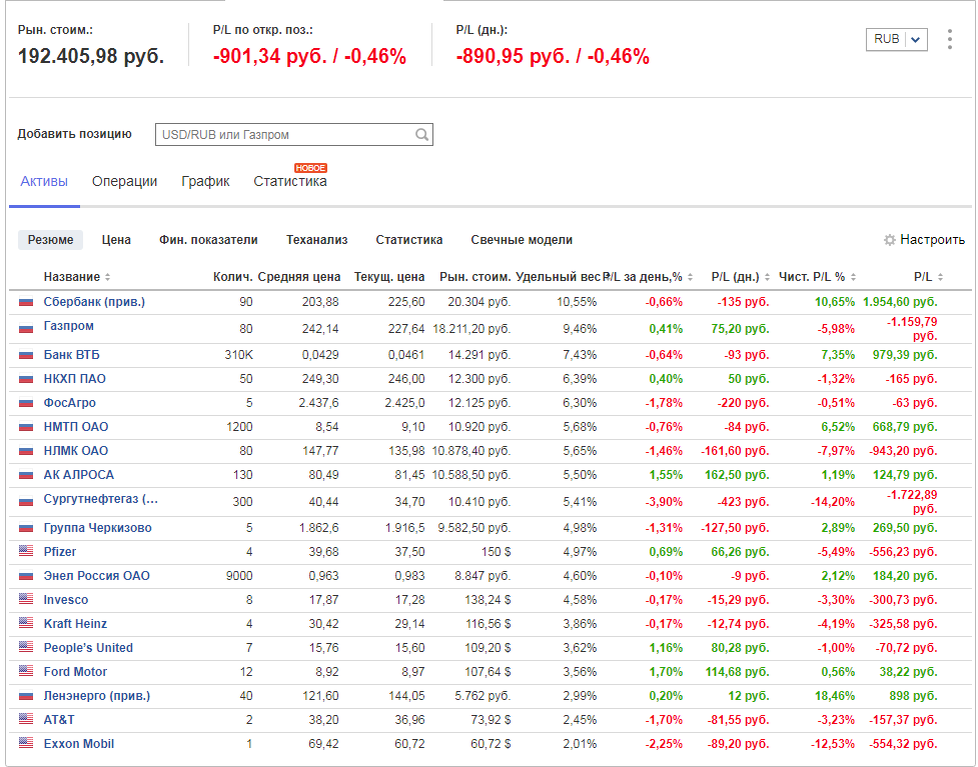Click the Russian flag beside НЛМК ОАО
Screen dimensions: 978x767
[26, 451]
